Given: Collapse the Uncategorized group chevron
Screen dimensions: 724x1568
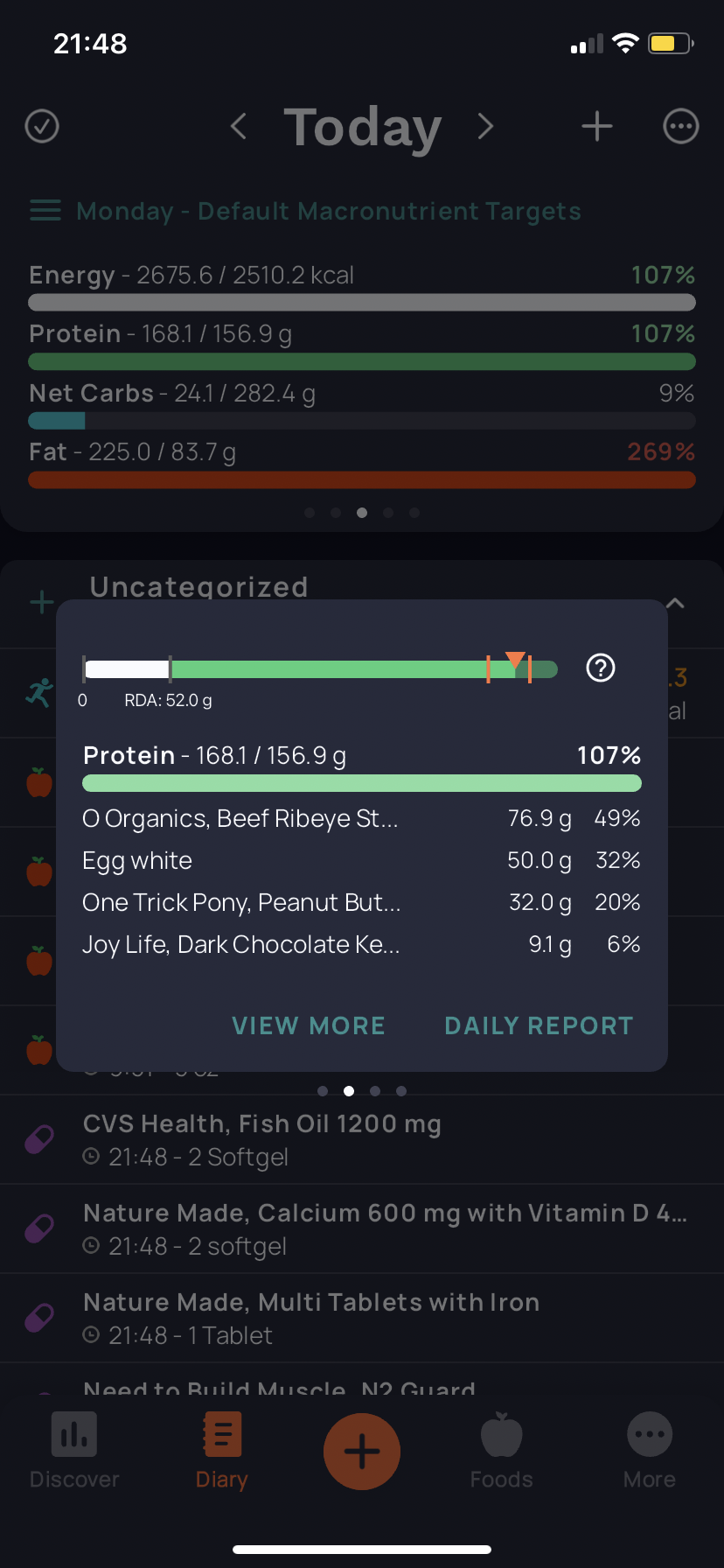Looking at the screenshot, I should [x=675, y=603].
